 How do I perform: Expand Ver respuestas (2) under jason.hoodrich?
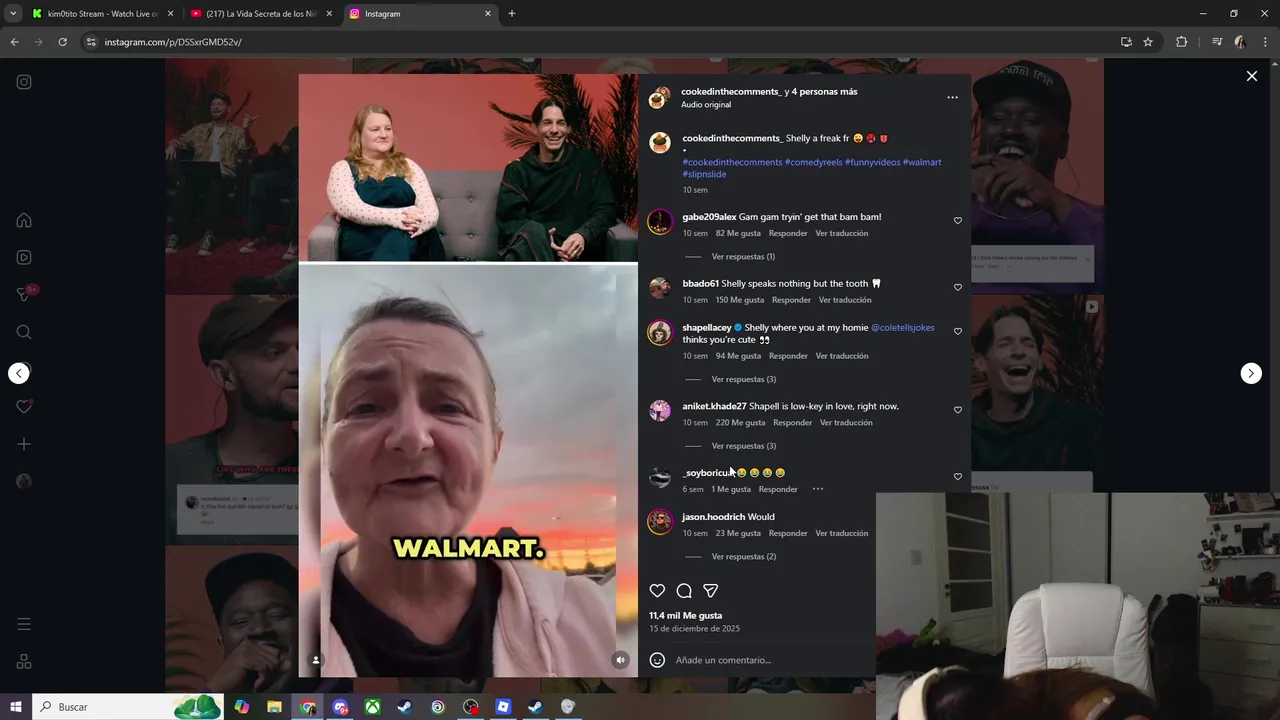[743, 557]
